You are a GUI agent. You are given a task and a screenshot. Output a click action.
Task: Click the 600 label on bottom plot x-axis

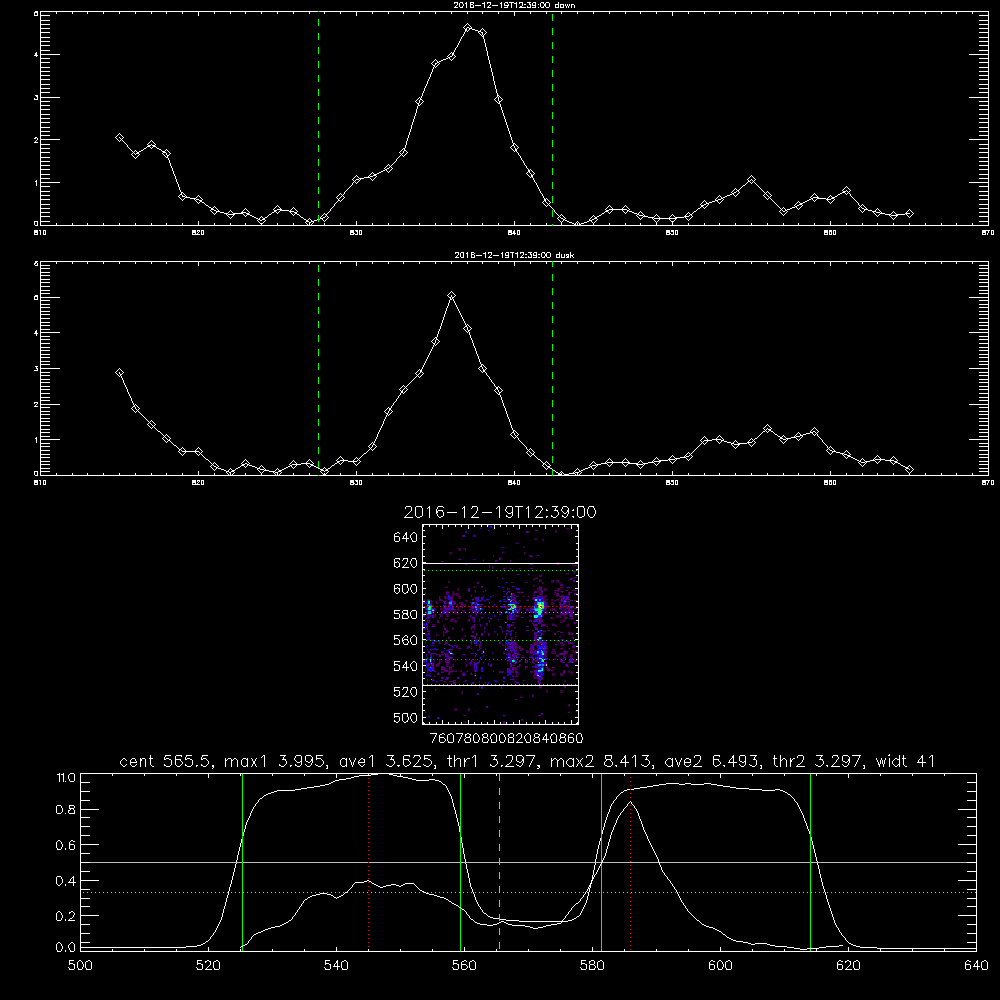720,966
